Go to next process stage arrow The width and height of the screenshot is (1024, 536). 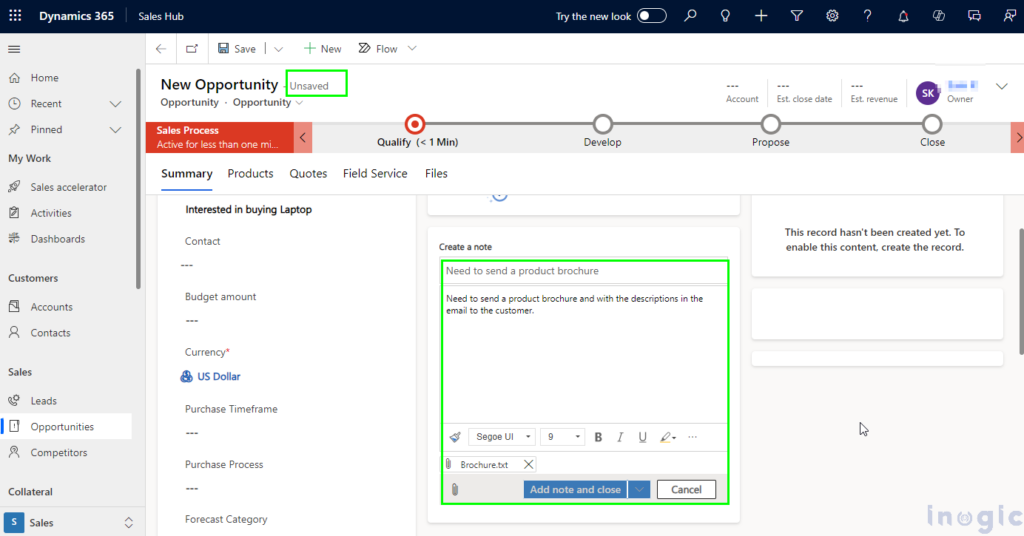[1017, 138]
